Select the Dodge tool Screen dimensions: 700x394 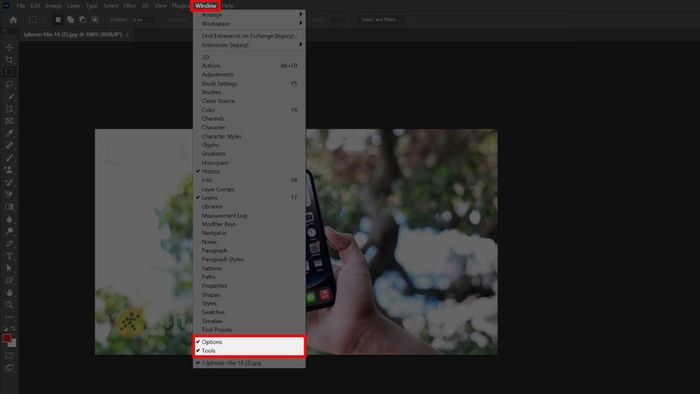pos(9,231)
